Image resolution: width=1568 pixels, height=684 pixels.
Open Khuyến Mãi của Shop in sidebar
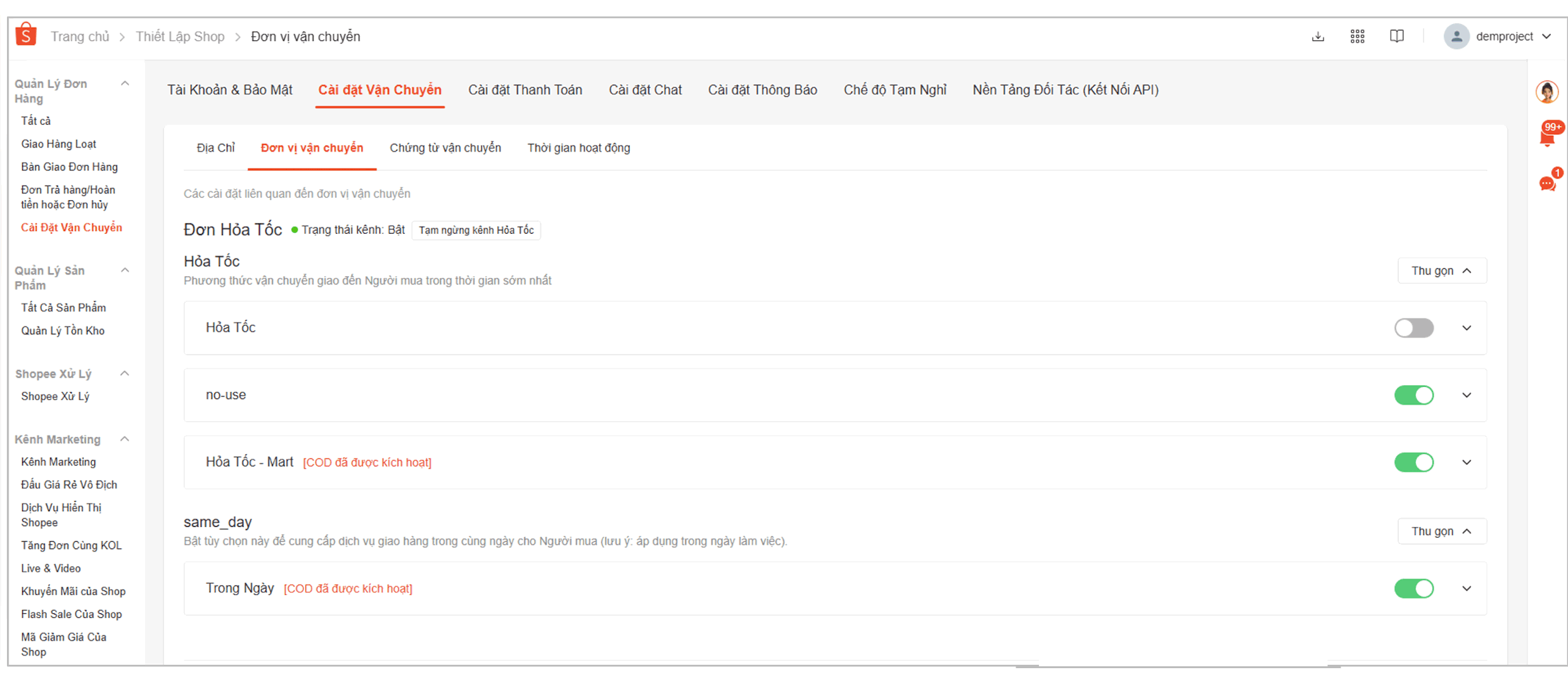[x=73, y=591]
